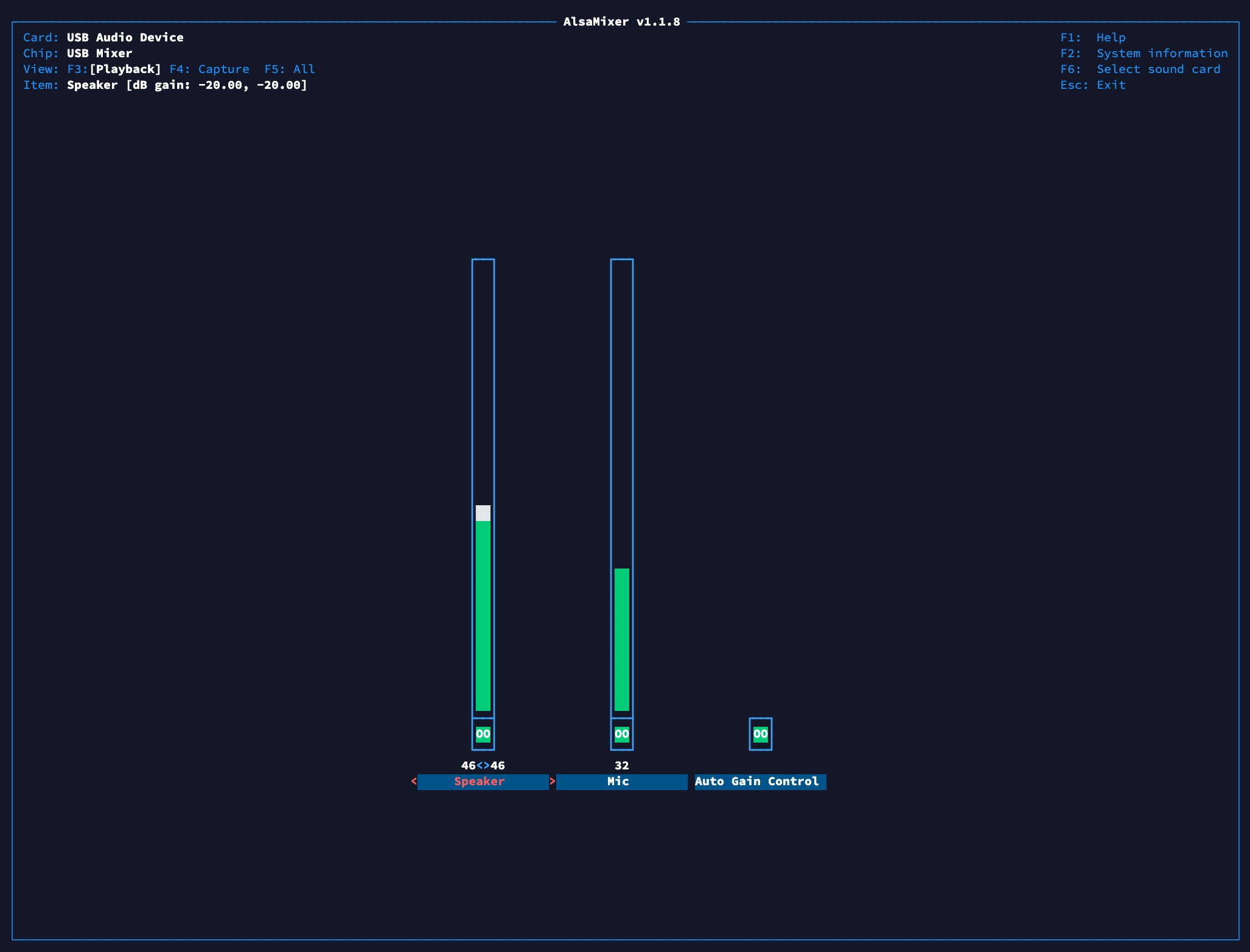The image size is (1250, 952).
Task: Click the right arrow beside Speaker
Action: 553,782
